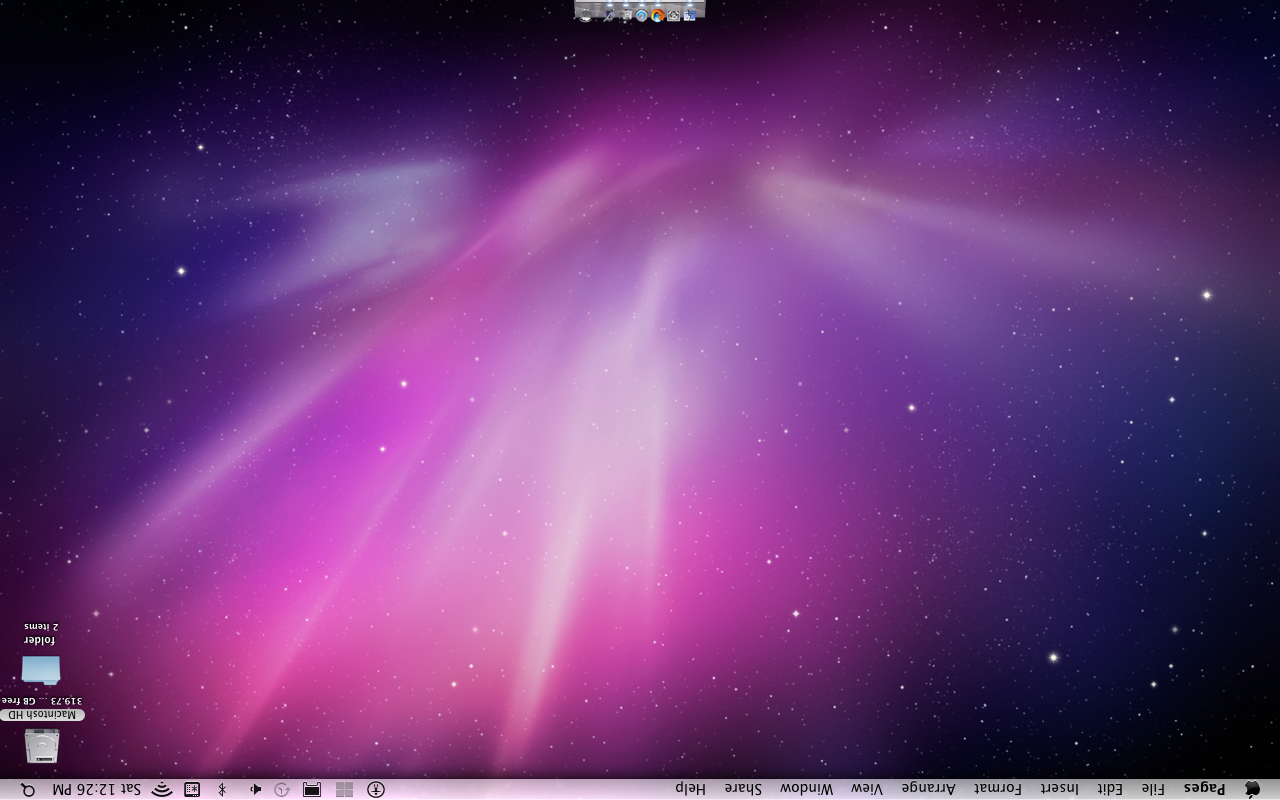Open the File menu
This screenshot has height=800, width=1280.
[1153, 788]
